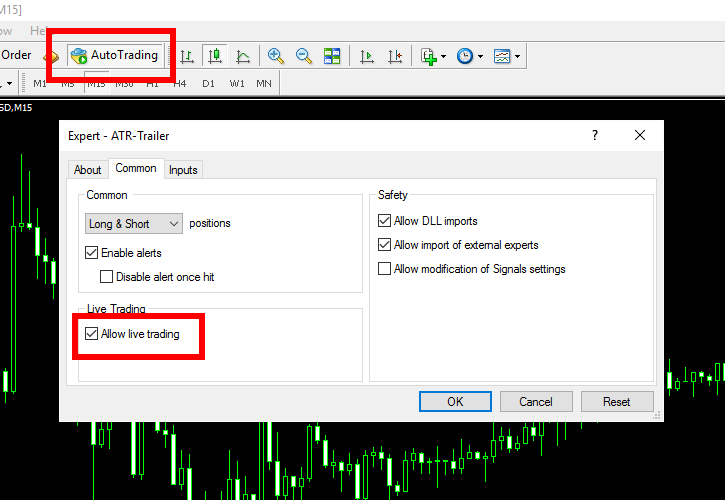The width and height of the screenshot is (725, 500).
Task: Toggle the chart shift icon
Action: (x=395, y=56)
